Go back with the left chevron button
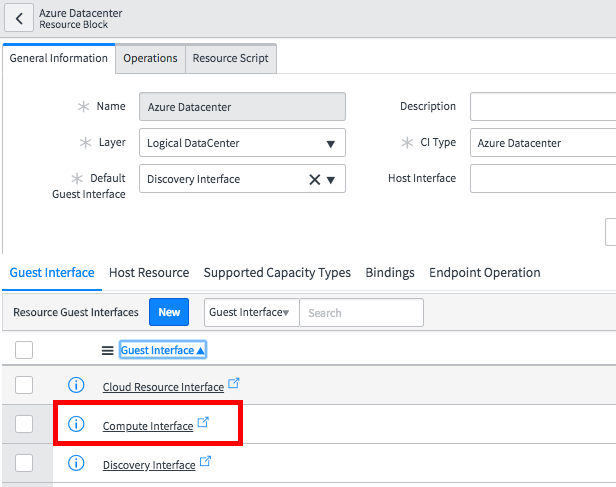 click(19, 18)
